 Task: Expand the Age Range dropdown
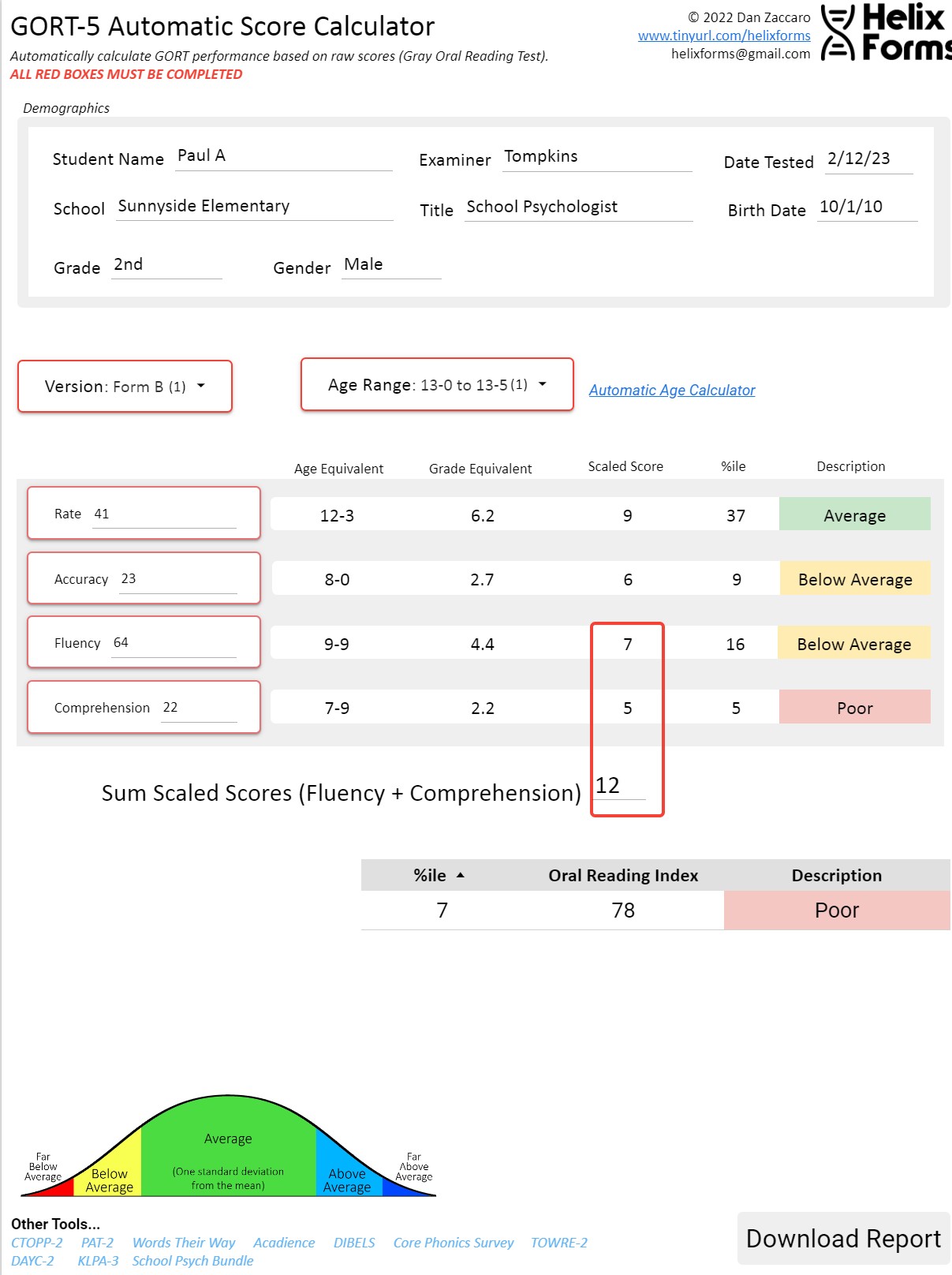click(x=437, y=385)
